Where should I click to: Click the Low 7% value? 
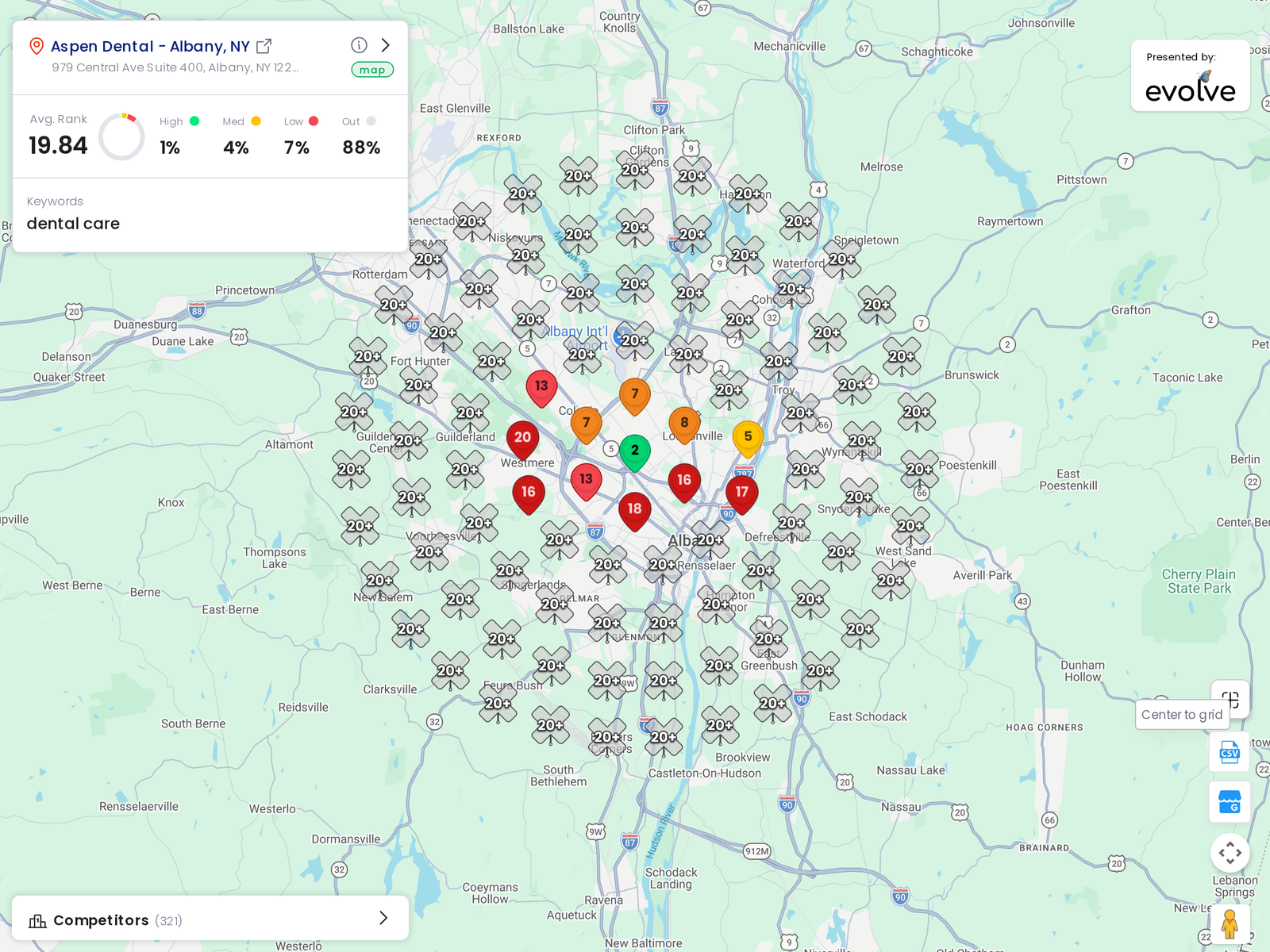[x=297, y=148]
